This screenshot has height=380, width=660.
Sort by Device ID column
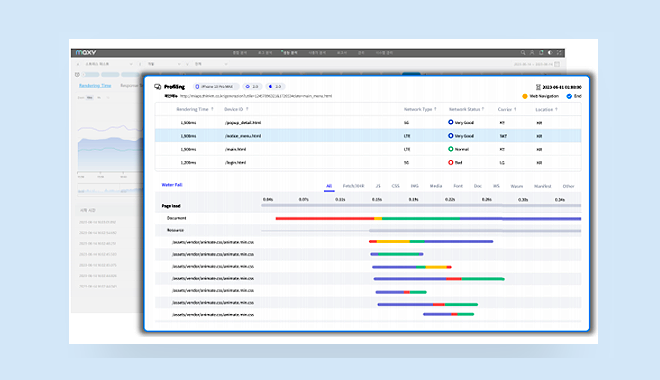[236, 109]
